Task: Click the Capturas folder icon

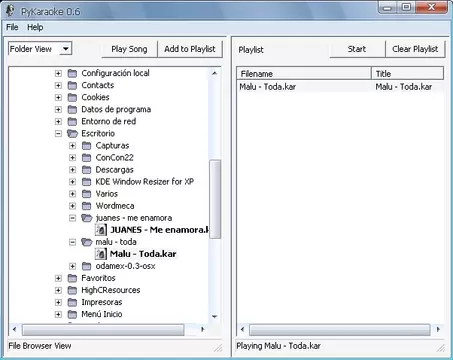Action: tap(87, 146)
